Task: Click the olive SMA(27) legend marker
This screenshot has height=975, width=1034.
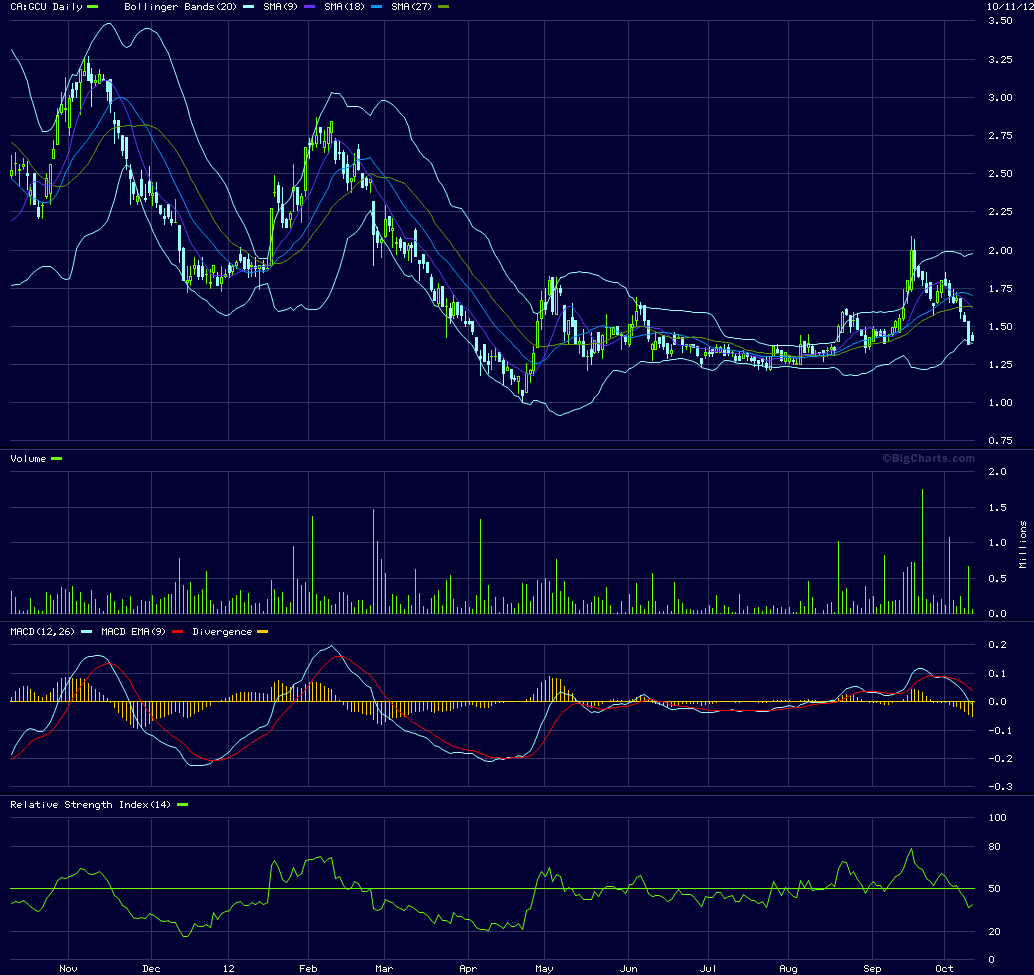Action: pos(444,7)
